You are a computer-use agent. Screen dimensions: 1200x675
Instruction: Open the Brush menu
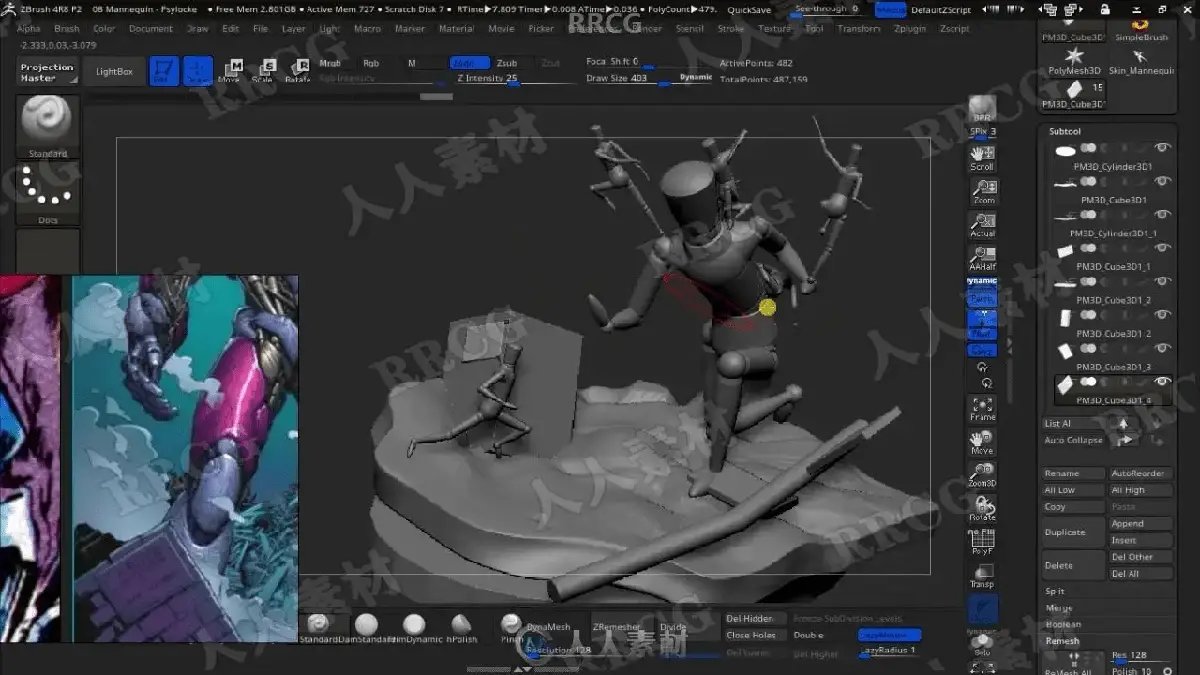point(66,29)
